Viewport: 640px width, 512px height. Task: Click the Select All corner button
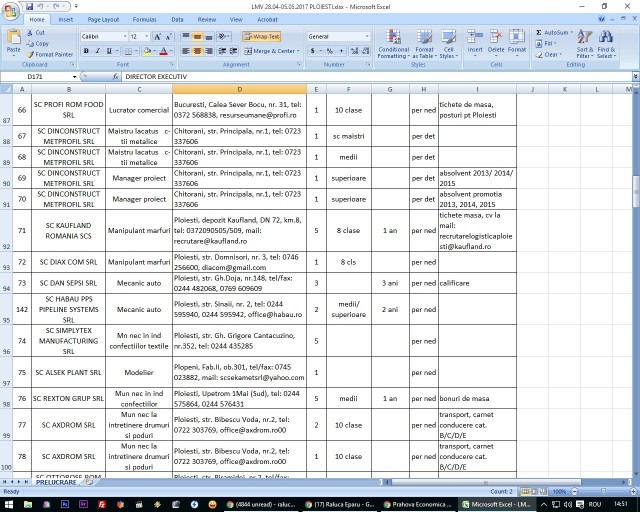coord(6,89)
